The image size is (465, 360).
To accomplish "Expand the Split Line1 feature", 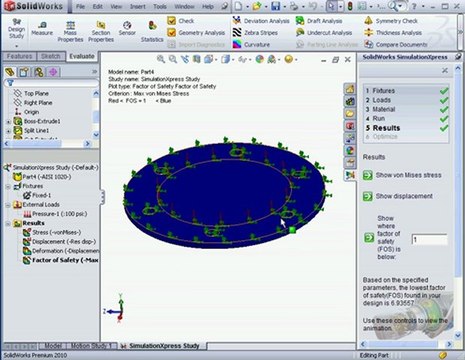I will [x=8, y=131].
